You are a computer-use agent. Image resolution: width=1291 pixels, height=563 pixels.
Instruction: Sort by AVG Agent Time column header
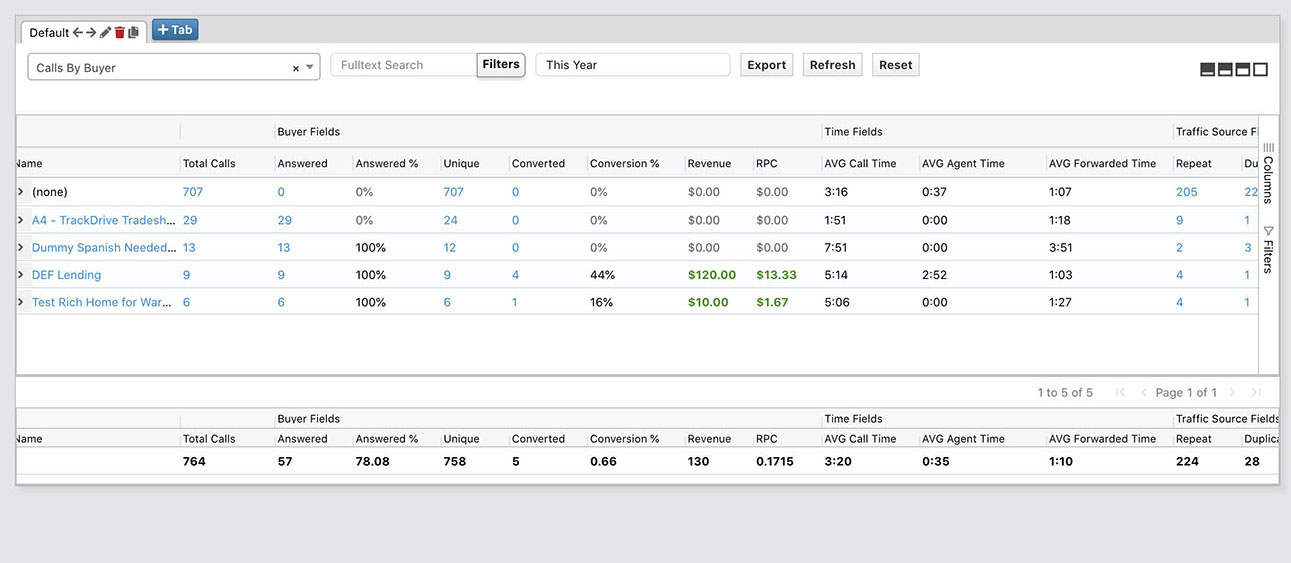pyautogui.click(x=963, y=163)
